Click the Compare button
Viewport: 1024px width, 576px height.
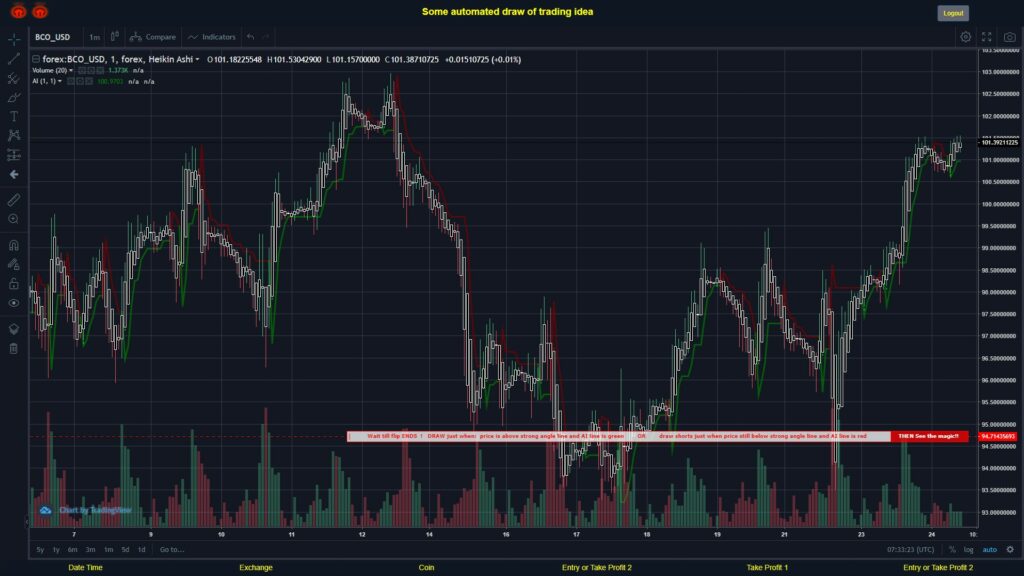tap(153, 37)
